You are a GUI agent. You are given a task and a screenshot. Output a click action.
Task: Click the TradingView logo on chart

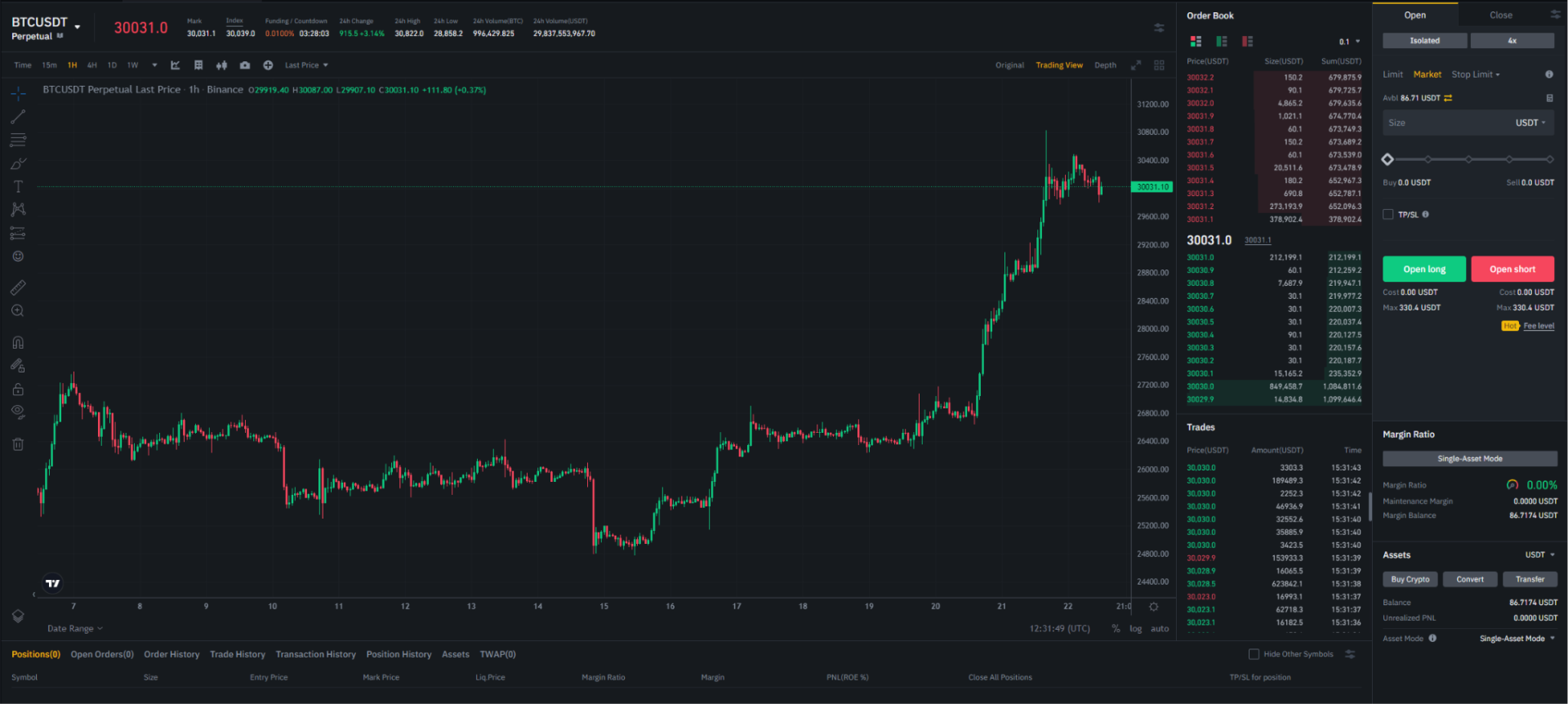[x=53, y=583]
